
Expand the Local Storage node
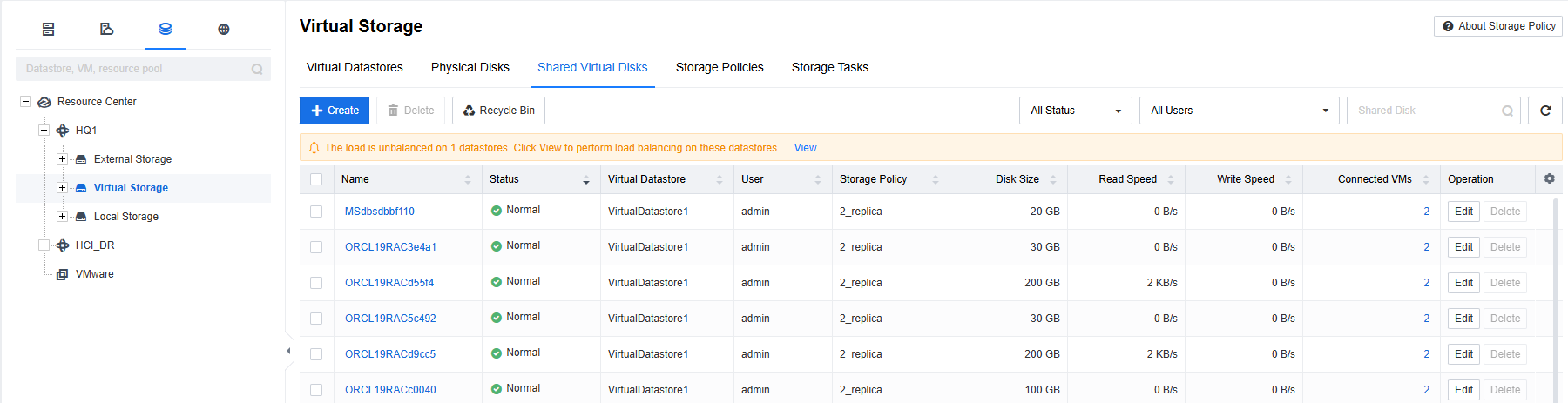62,217
